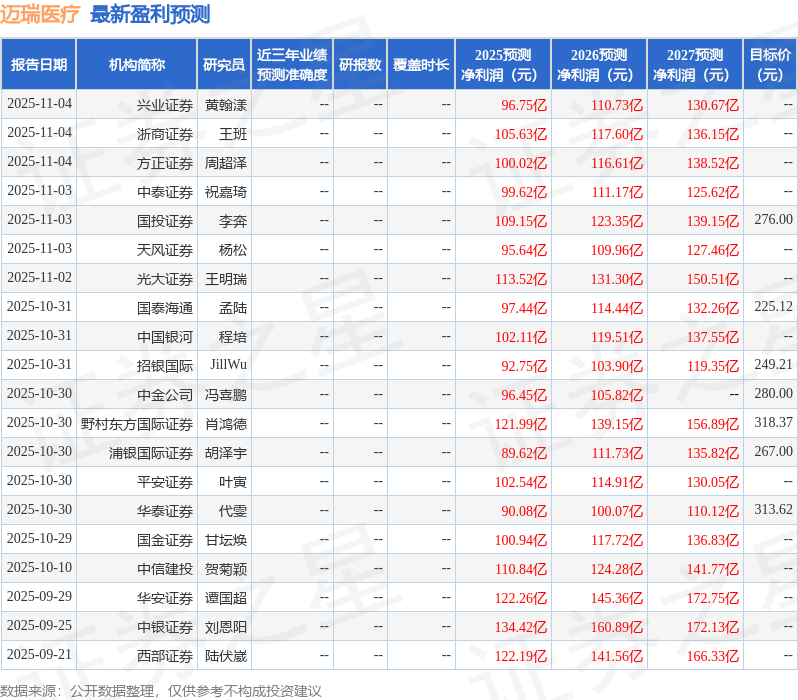Select the 105.63亿 profit value
This screenshot has width=798, height=700.
coord(521,134)
